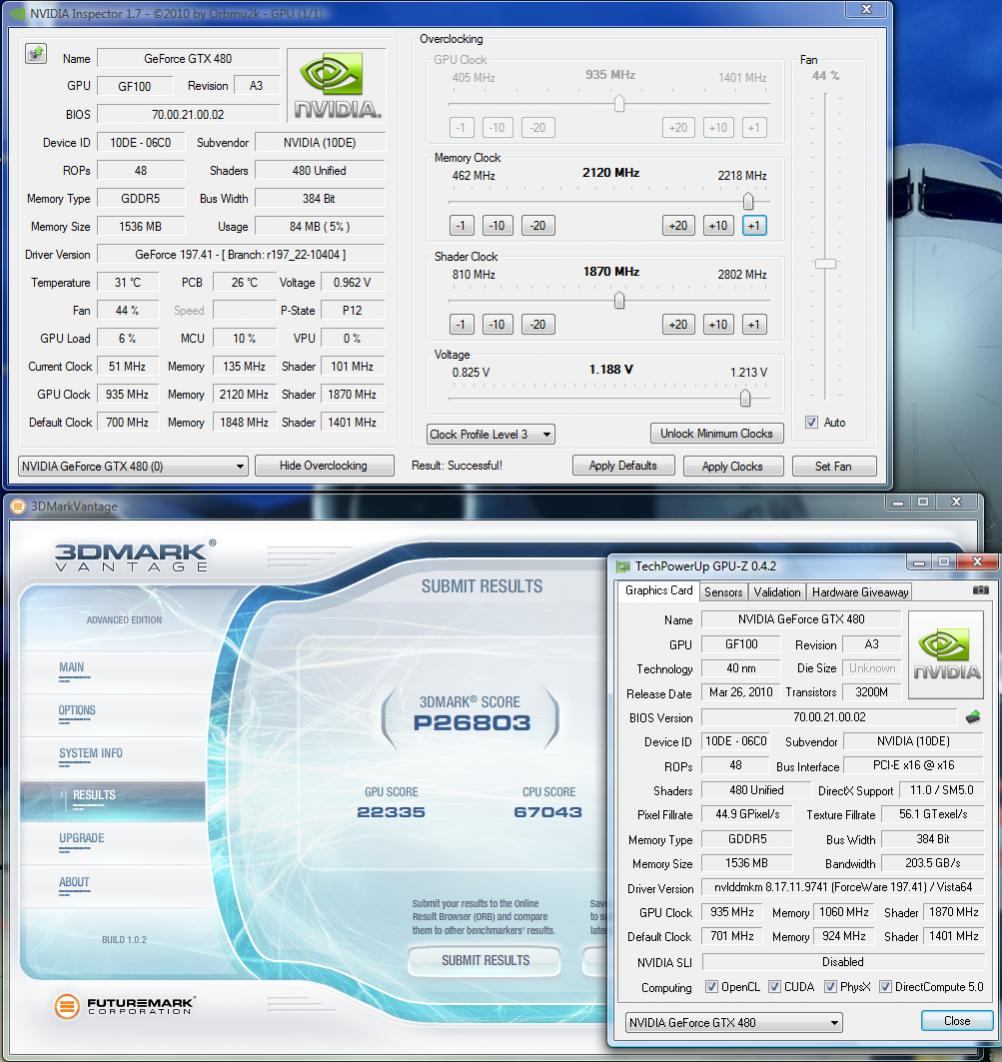This screenshot has width=1002, height=1062.
Task: Toggle the DirectCompute 5.0 checkbox
Action: pos(885,987)
